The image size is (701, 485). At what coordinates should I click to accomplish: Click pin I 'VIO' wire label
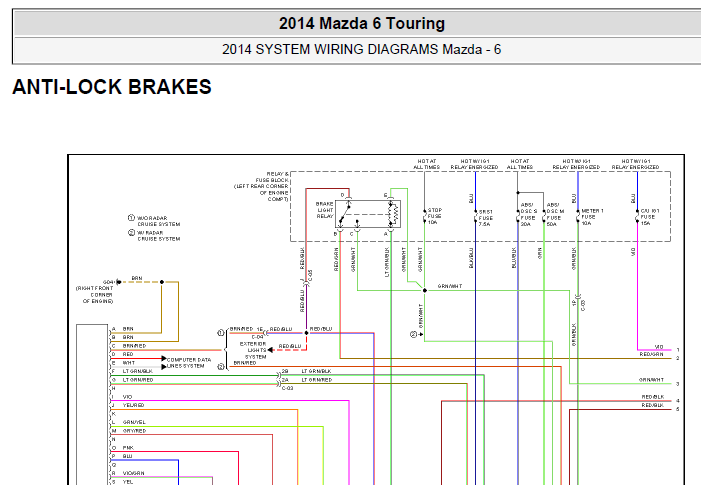[x=127, y=397]
